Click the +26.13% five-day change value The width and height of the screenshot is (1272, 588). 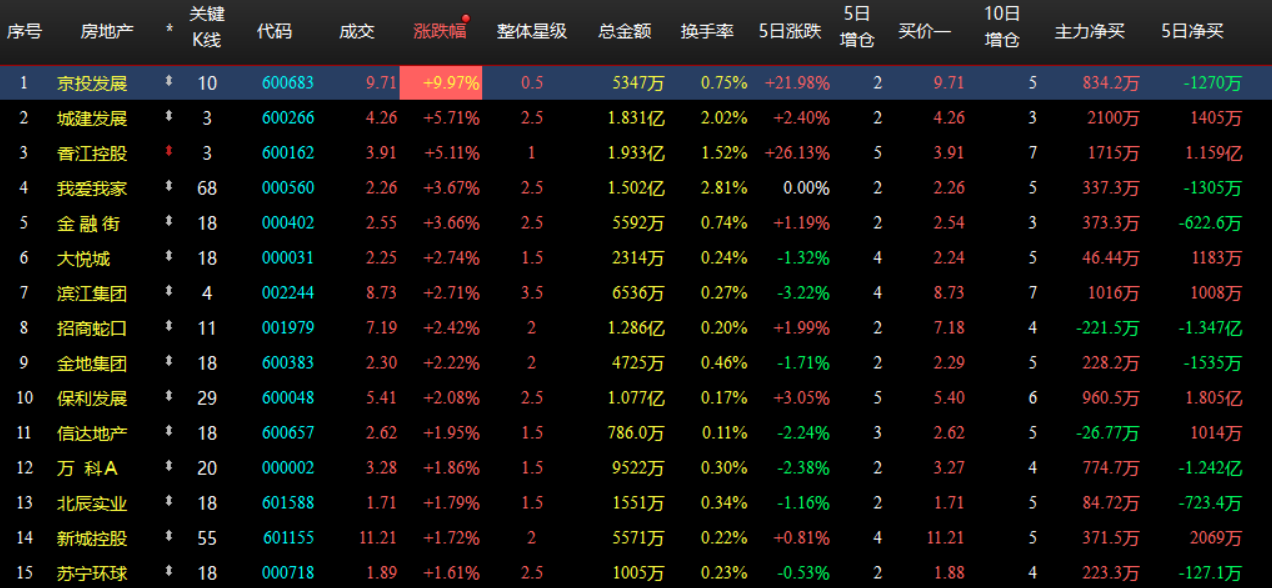coord(797,153)
